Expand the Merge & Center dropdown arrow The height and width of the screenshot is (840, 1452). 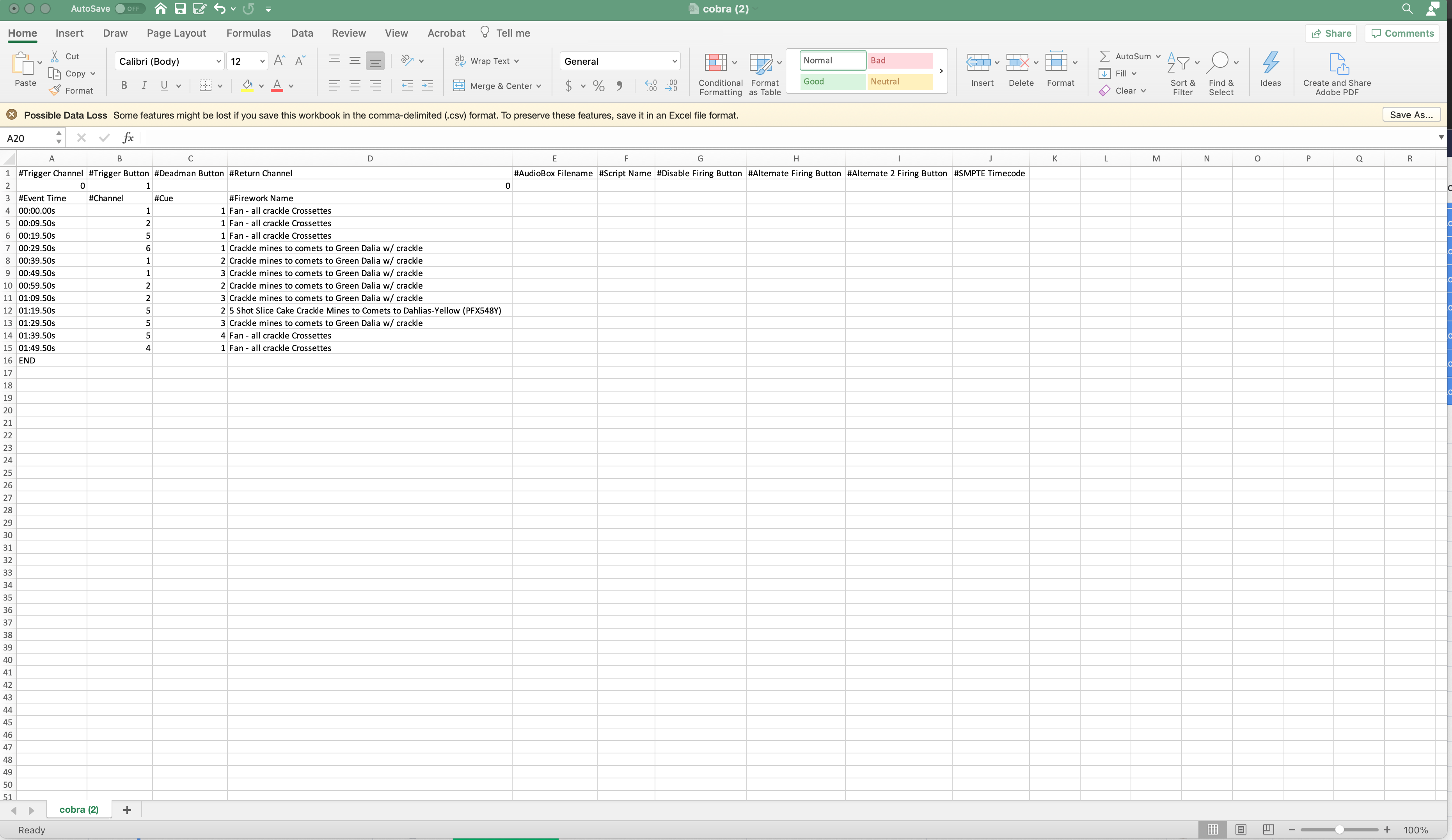pos(539,86)
